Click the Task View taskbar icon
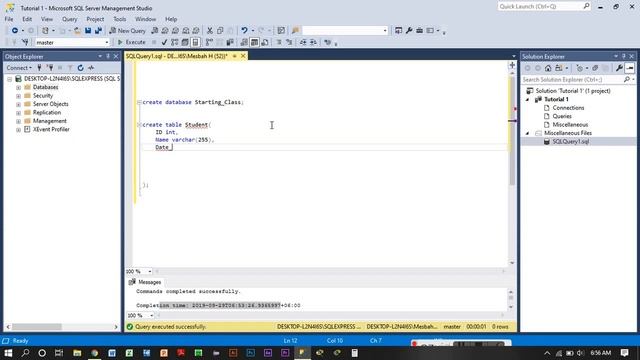640x360 pixels. [x=59, y=353]
